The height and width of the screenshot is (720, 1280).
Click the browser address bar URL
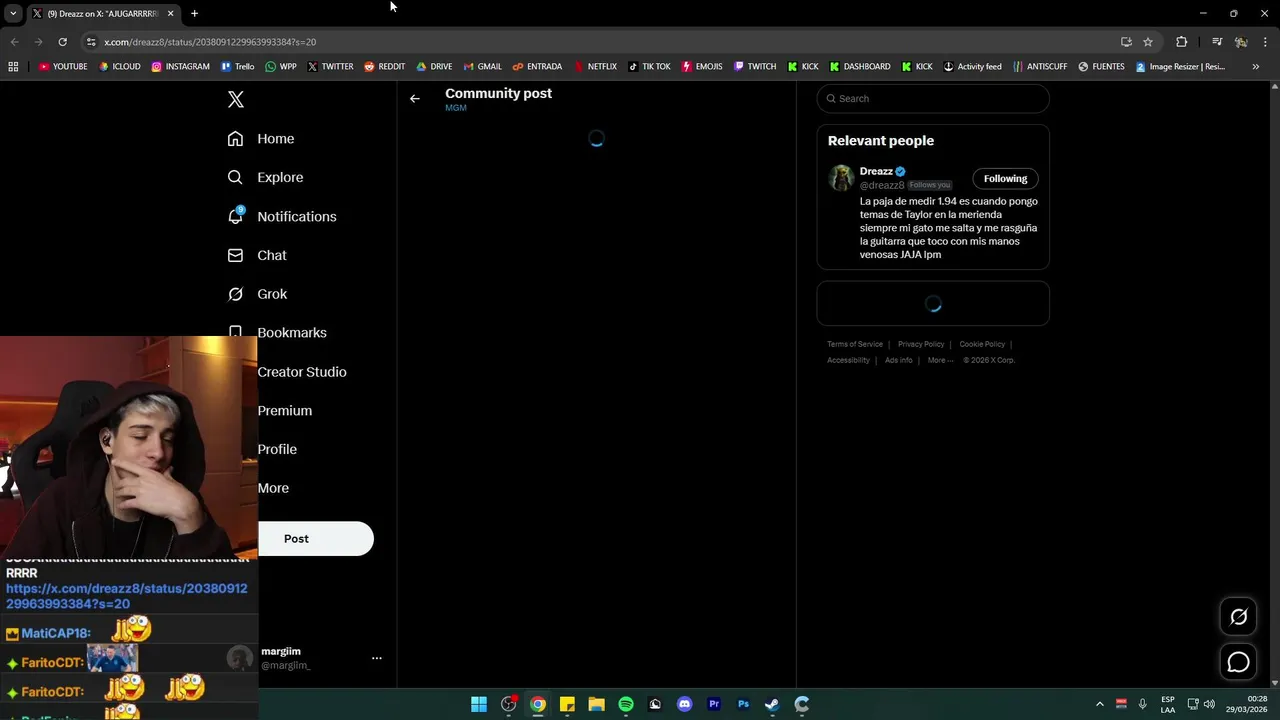pyautogui.click(x=210, y=42)
